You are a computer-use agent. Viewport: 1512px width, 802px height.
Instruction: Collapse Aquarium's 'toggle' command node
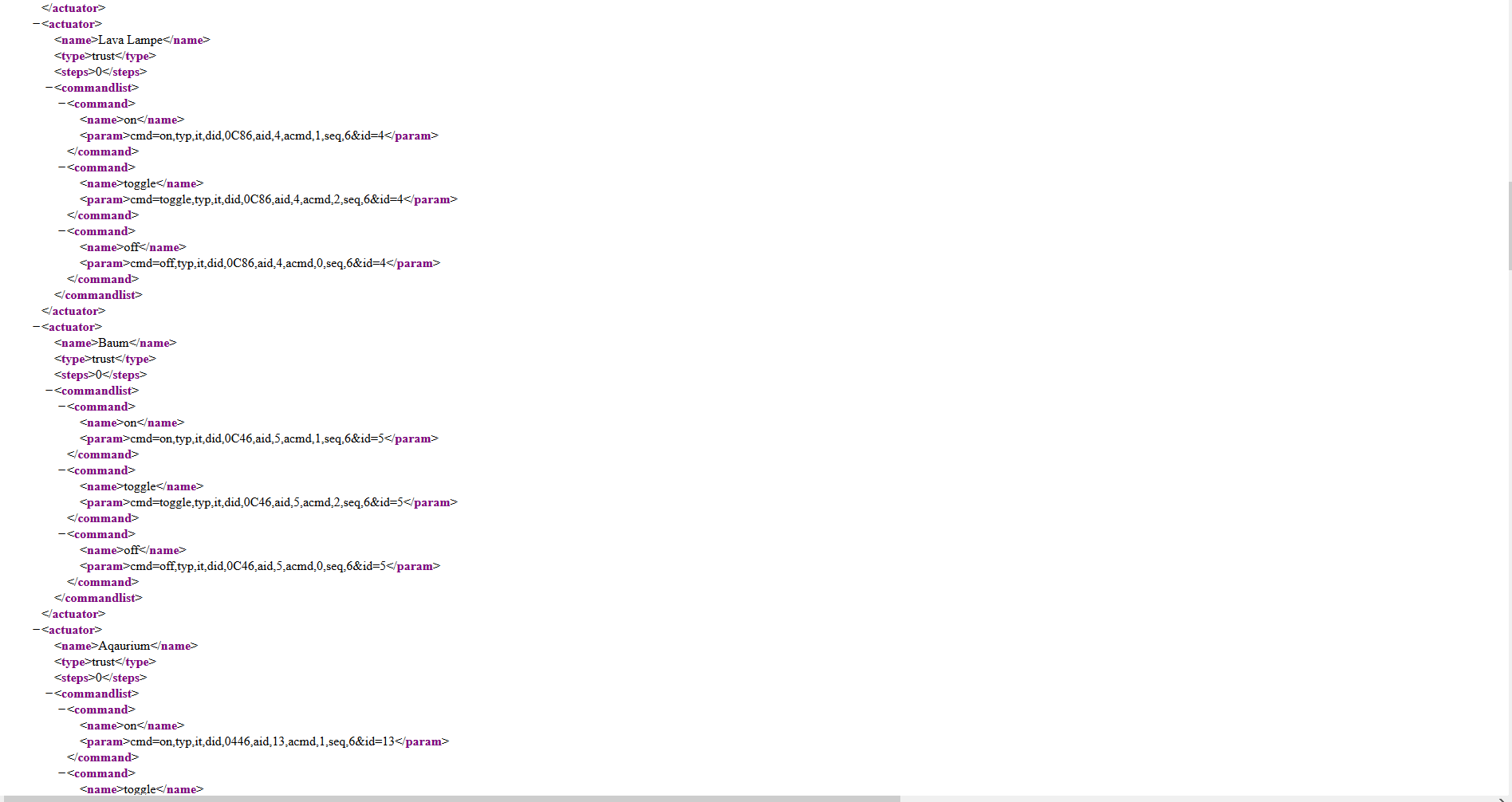pyautogui.click(x=62, y=773)
